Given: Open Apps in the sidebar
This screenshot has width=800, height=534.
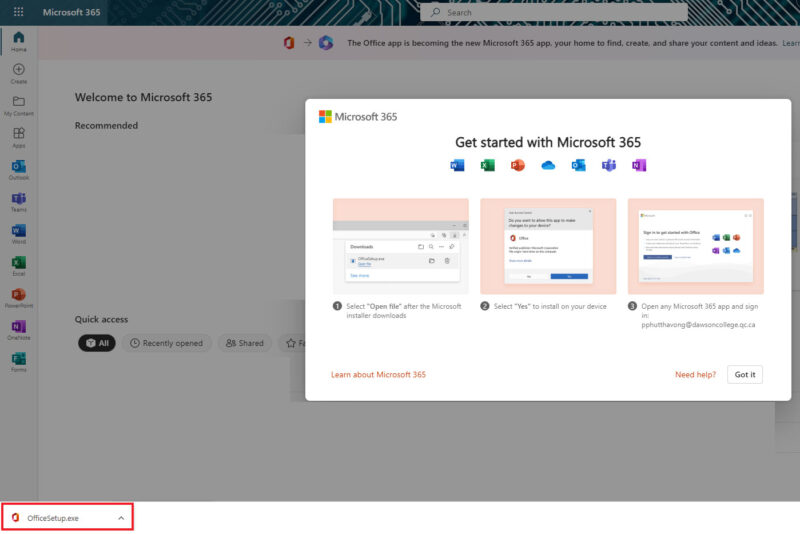Looking at the screenshot, I should (18, 138).
